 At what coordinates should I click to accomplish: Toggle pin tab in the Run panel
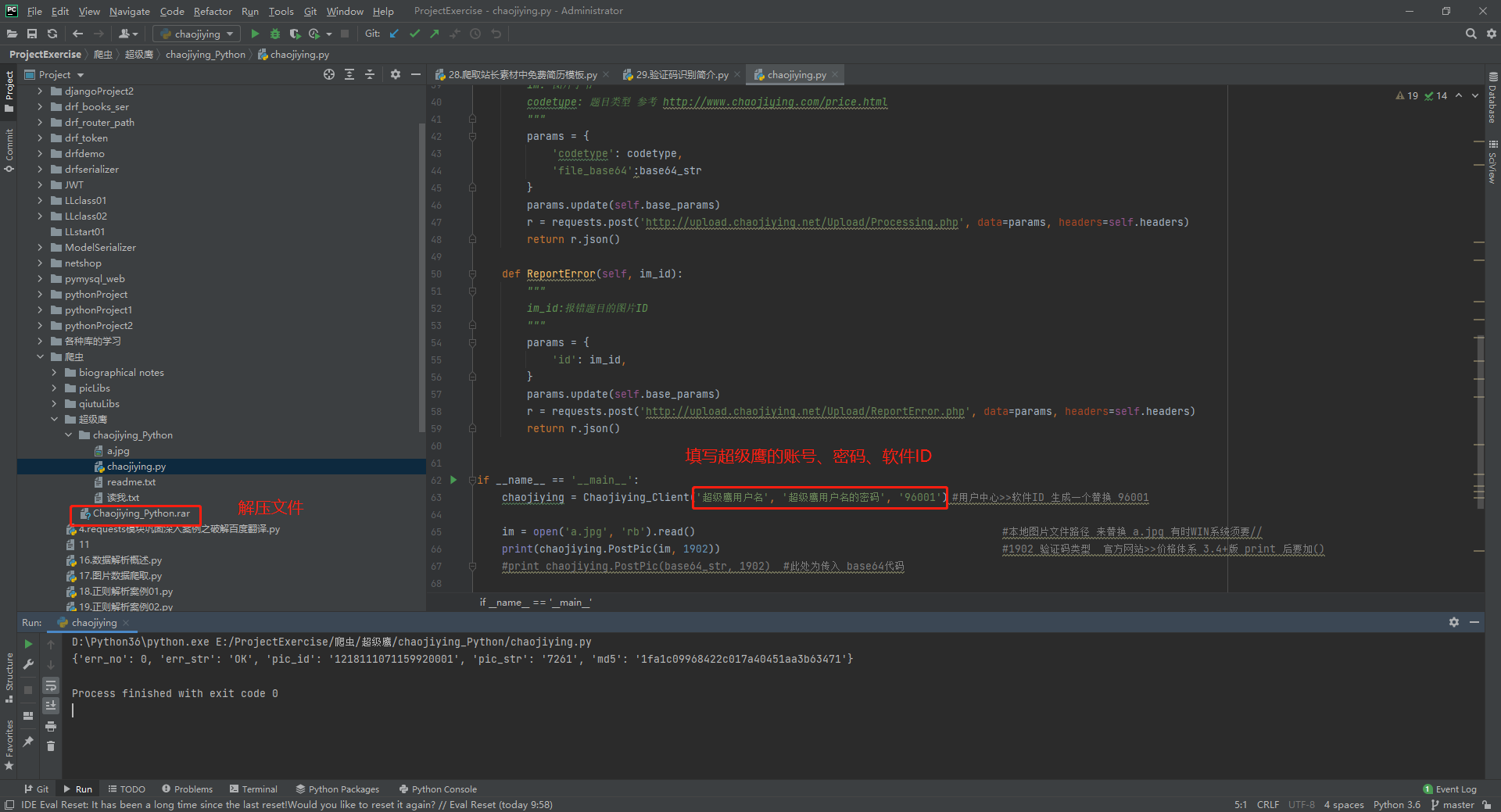coord(28,741)
